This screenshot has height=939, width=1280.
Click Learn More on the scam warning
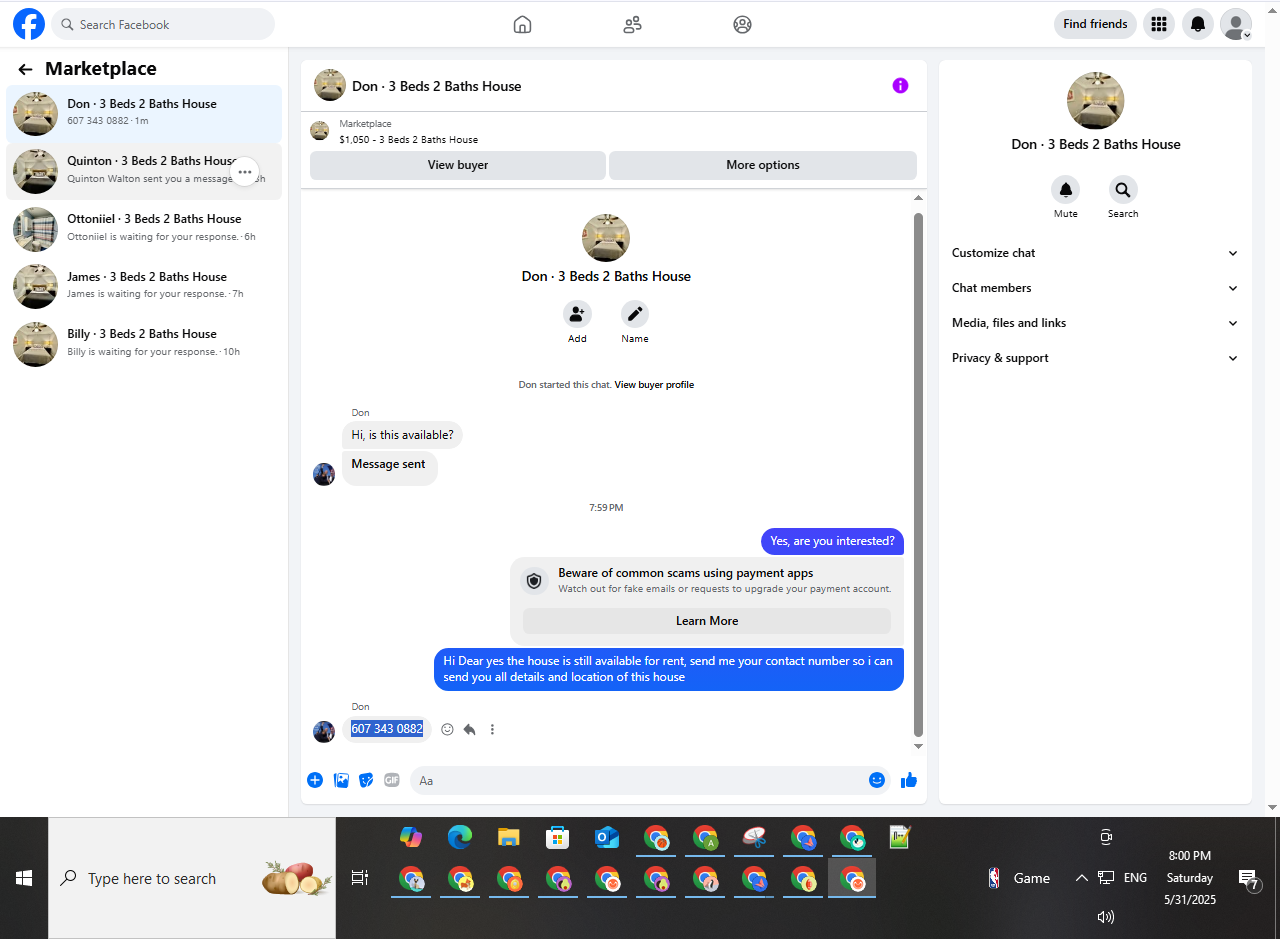[707, 621]
